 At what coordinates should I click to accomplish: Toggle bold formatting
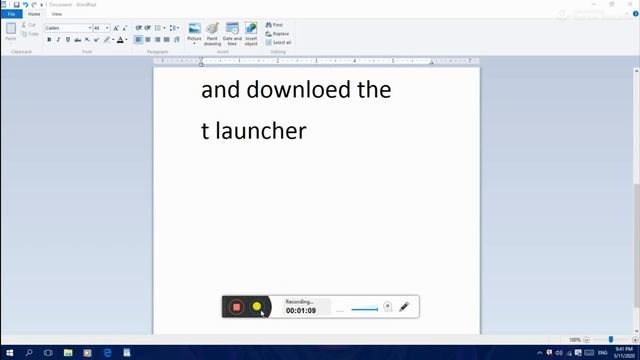(x=49, y=40)
